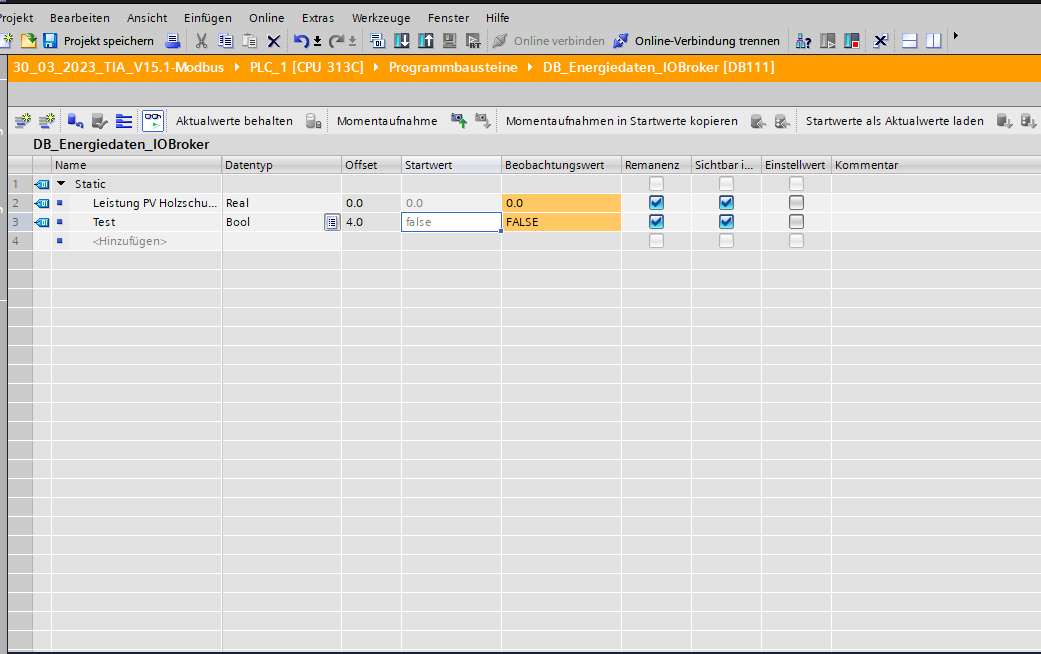This screenshot has width=1041, height=654.
Task: Click the cut scissors icon
Action: (x=201, y=41)
